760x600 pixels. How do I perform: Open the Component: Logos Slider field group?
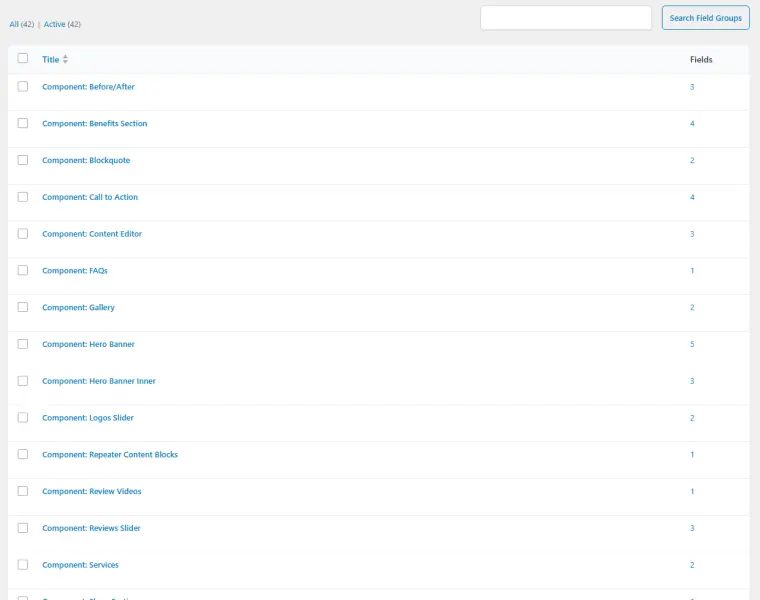click(x=88, y=418)
